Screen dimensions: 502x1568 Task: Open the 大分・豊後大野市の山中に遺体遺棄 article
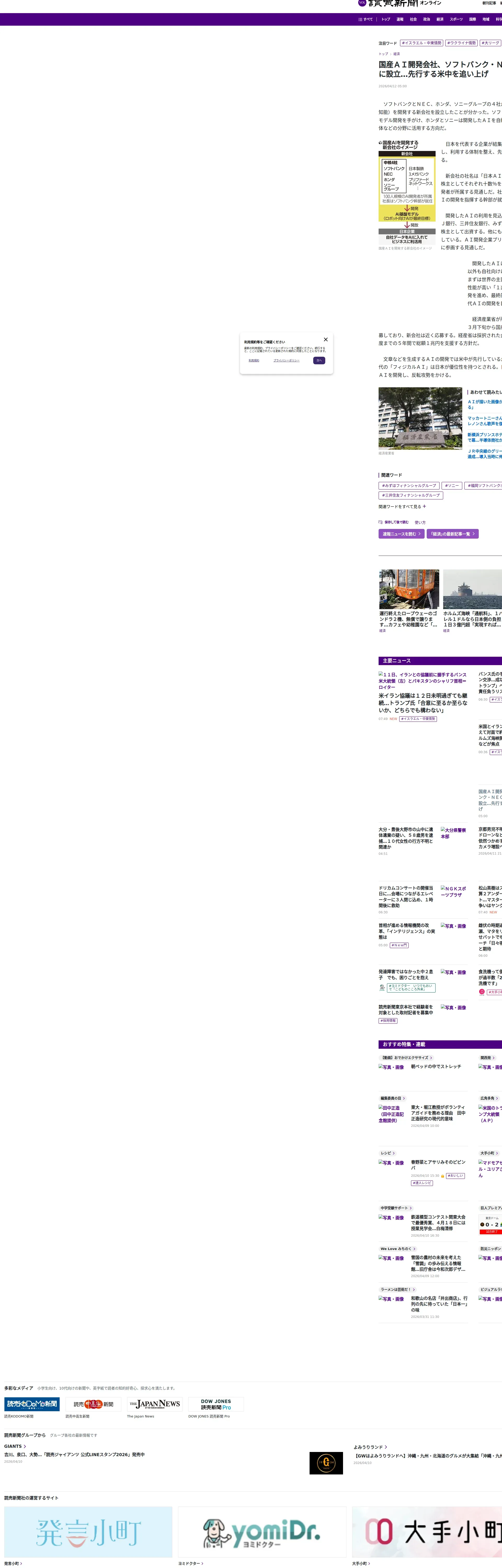406,838
